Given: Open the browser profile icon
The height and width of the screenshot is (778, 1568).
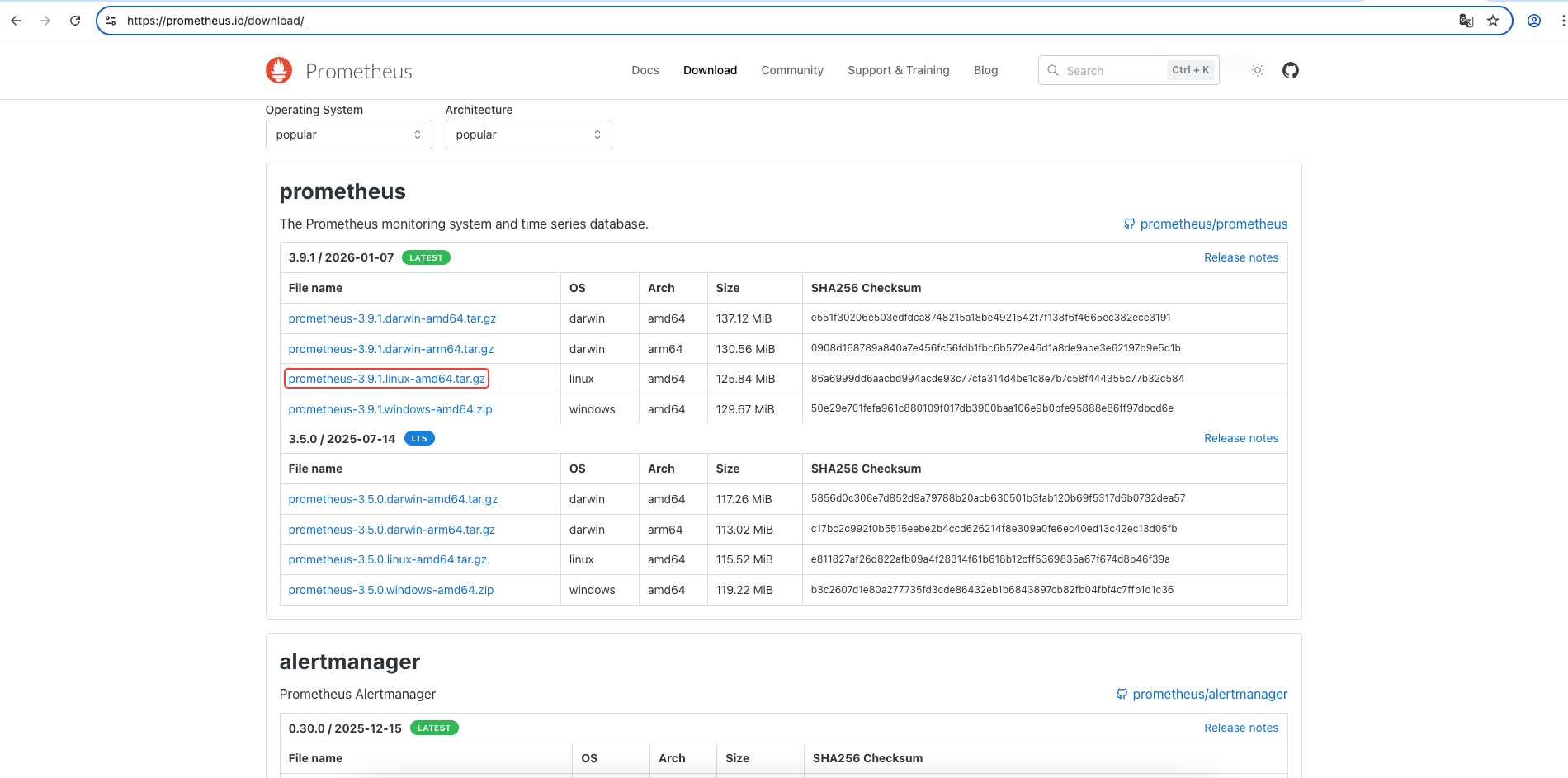Looking at the screenshot, I should click(x=1534, y=21).
